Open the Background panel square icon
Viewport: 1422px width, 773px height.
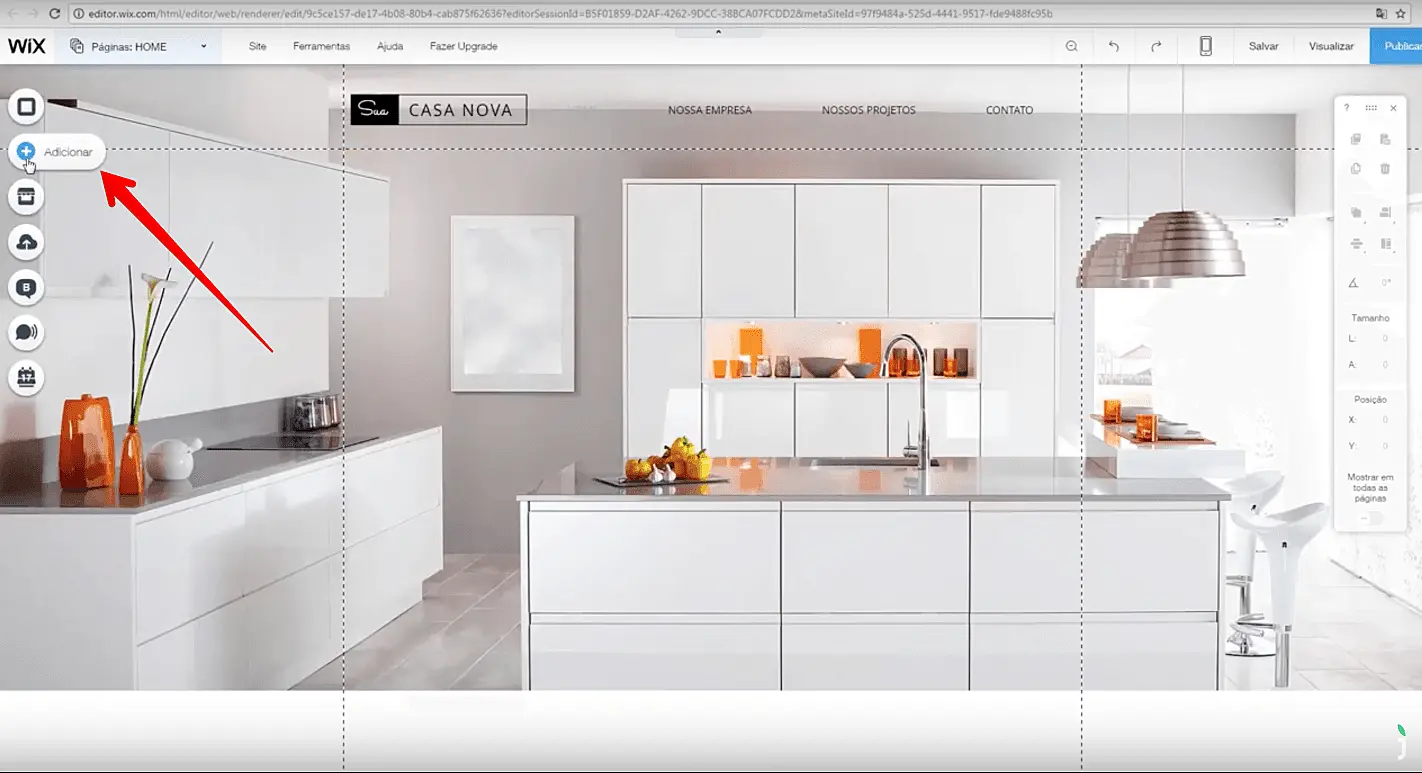[x=26, y=106]
